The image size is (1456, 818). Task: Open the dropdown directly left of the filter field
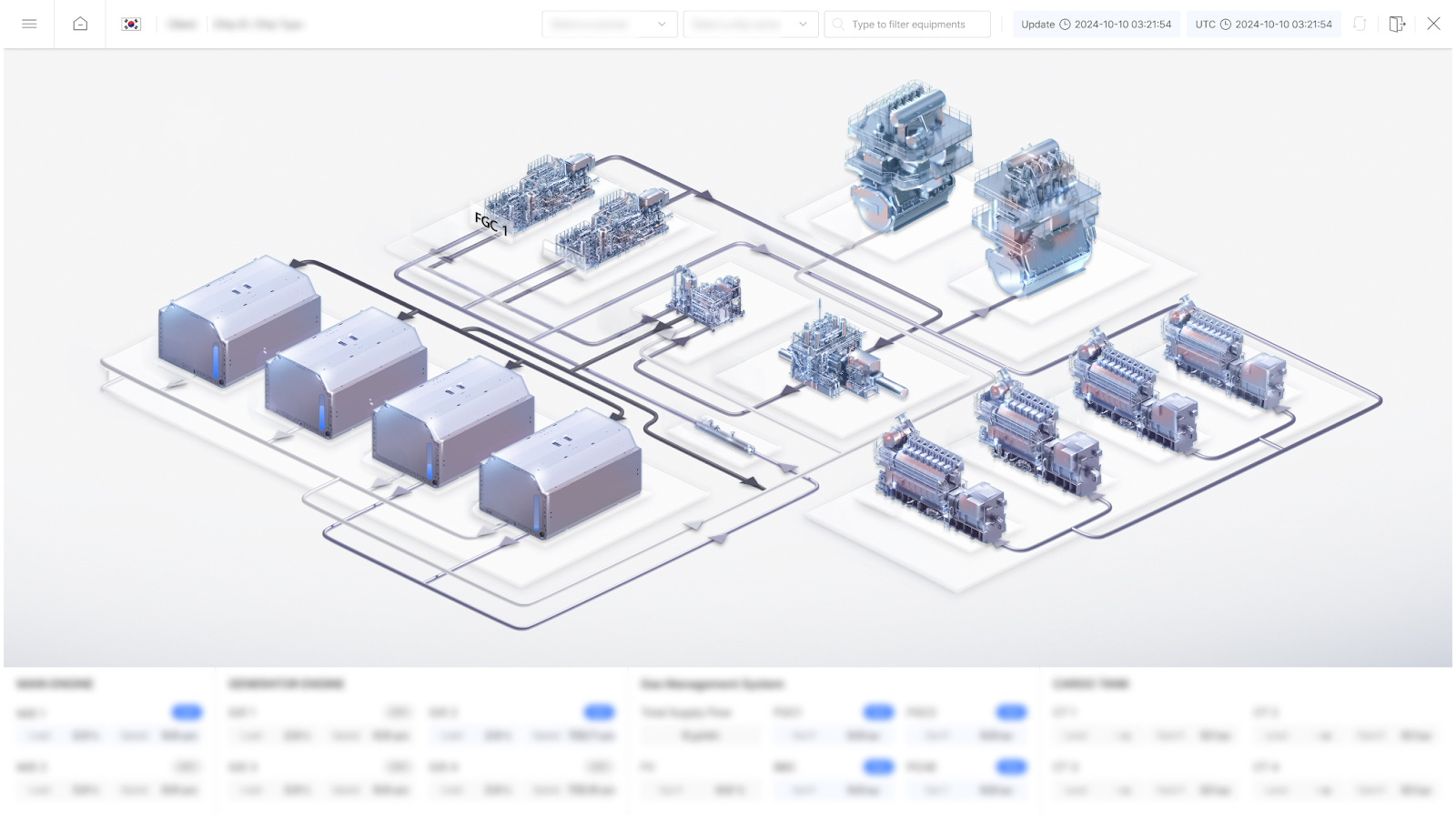(751, 25)
